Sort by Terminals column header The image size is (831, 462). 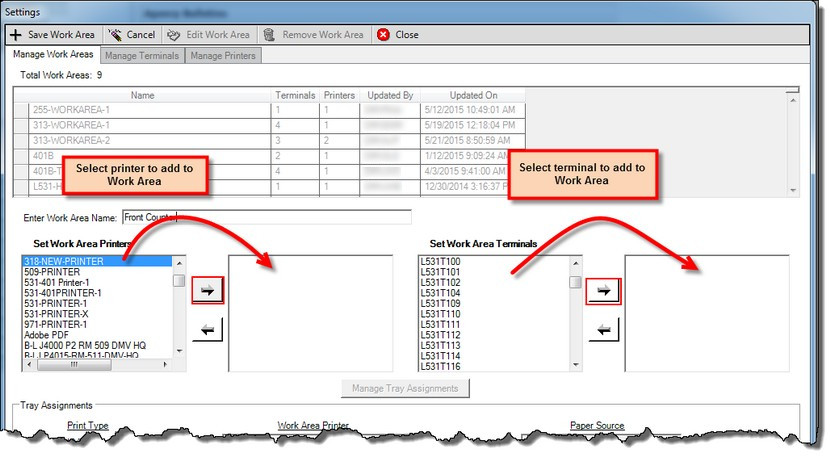click(x=295, y=95)
